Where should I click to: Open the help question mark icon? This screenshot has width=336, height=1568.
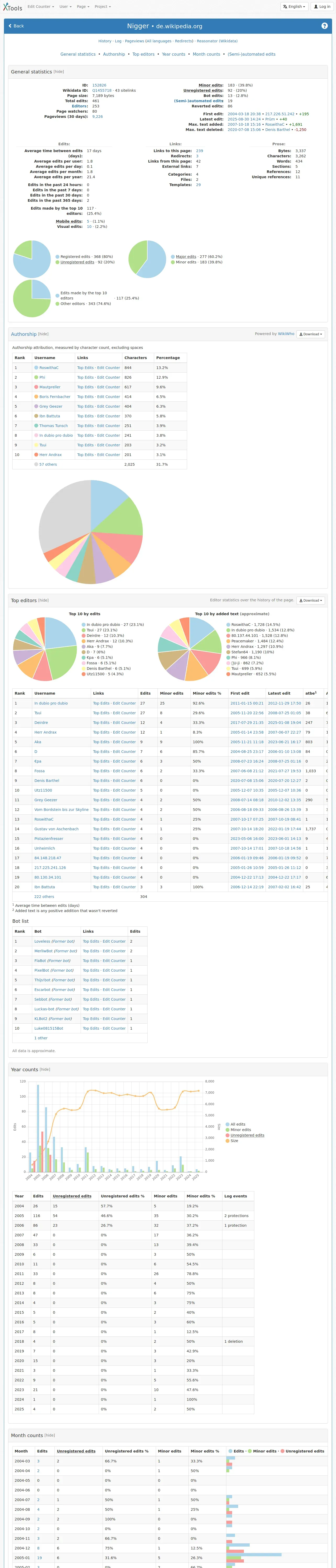point(324,26)
